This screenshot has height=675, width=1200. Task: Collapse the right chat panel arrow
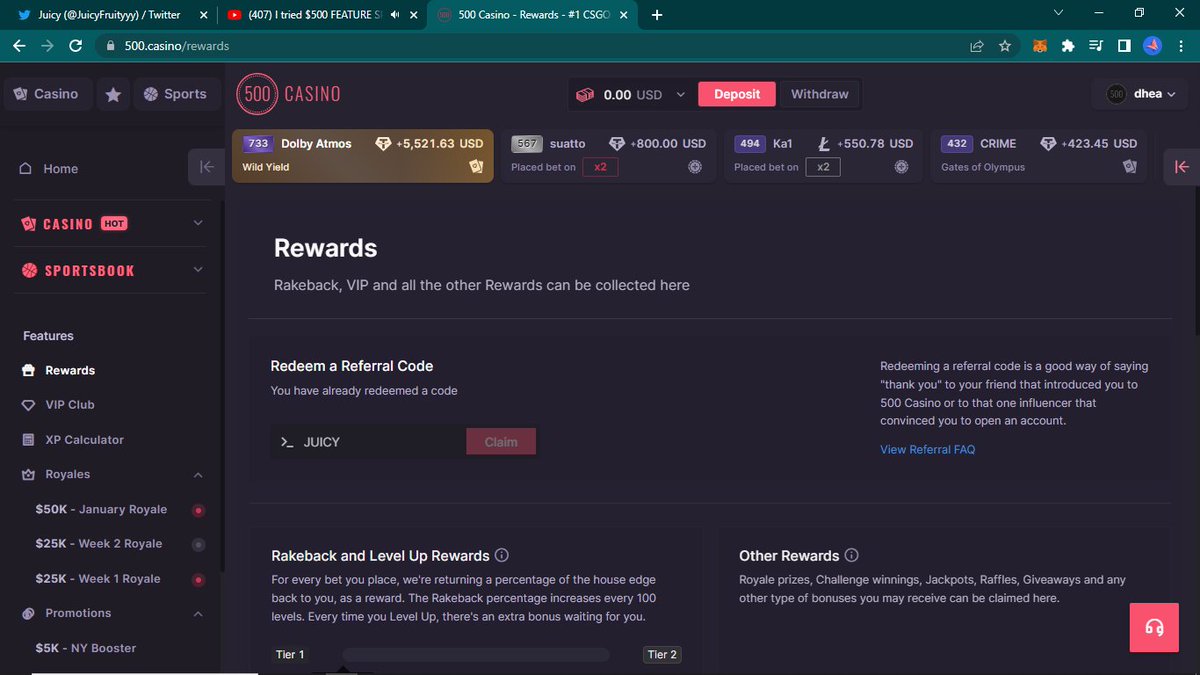(1182, 167)
